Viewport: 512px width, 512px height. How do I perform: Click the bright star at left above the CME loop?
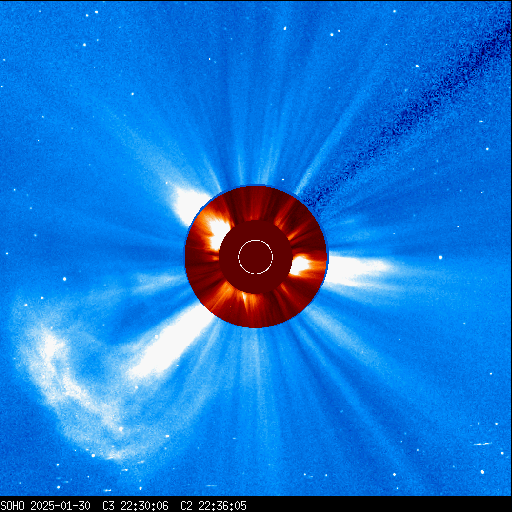pyautogui.click(x=64, y=279)
